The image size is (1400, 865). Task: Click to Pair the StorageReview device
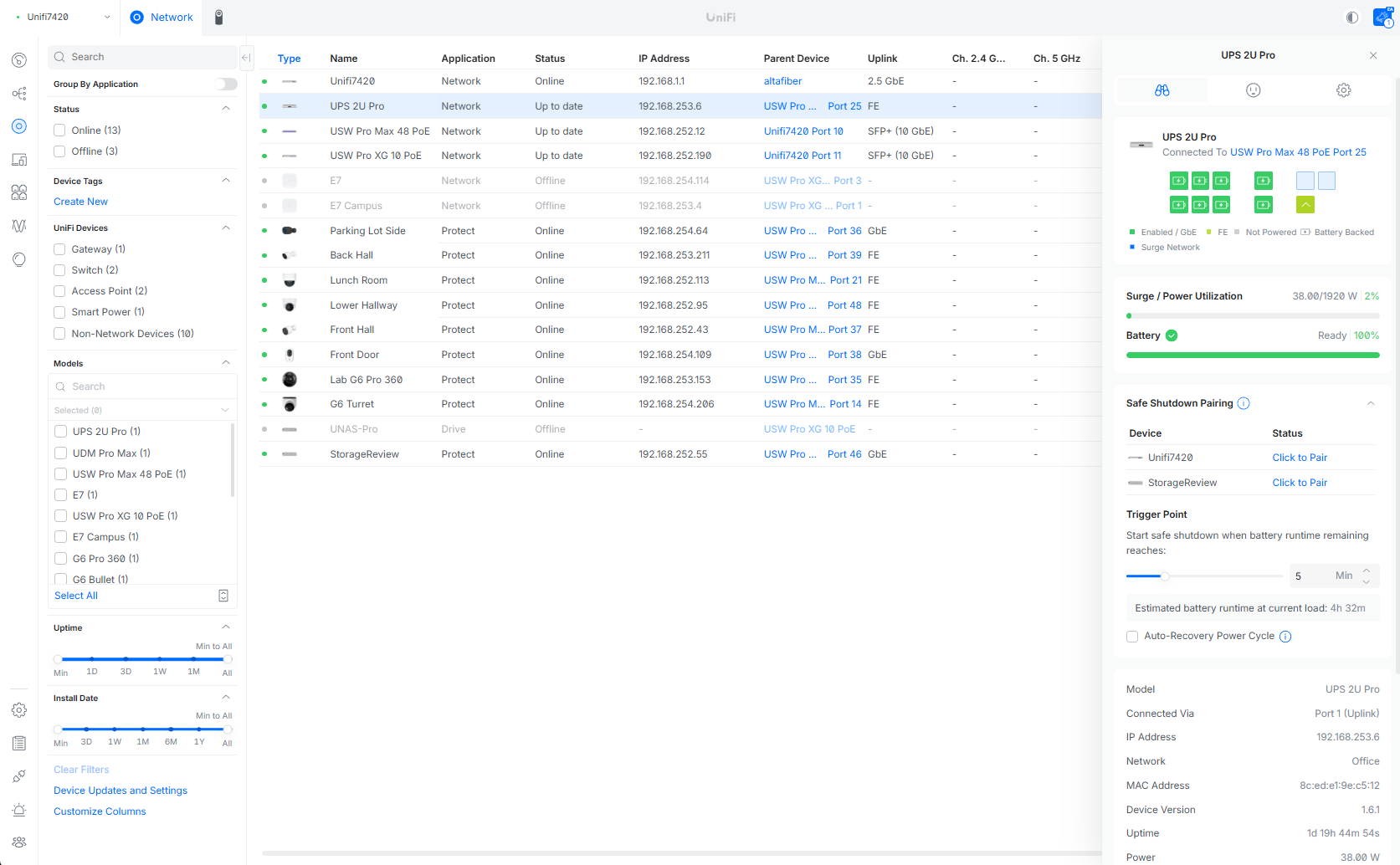[1300, 483]
